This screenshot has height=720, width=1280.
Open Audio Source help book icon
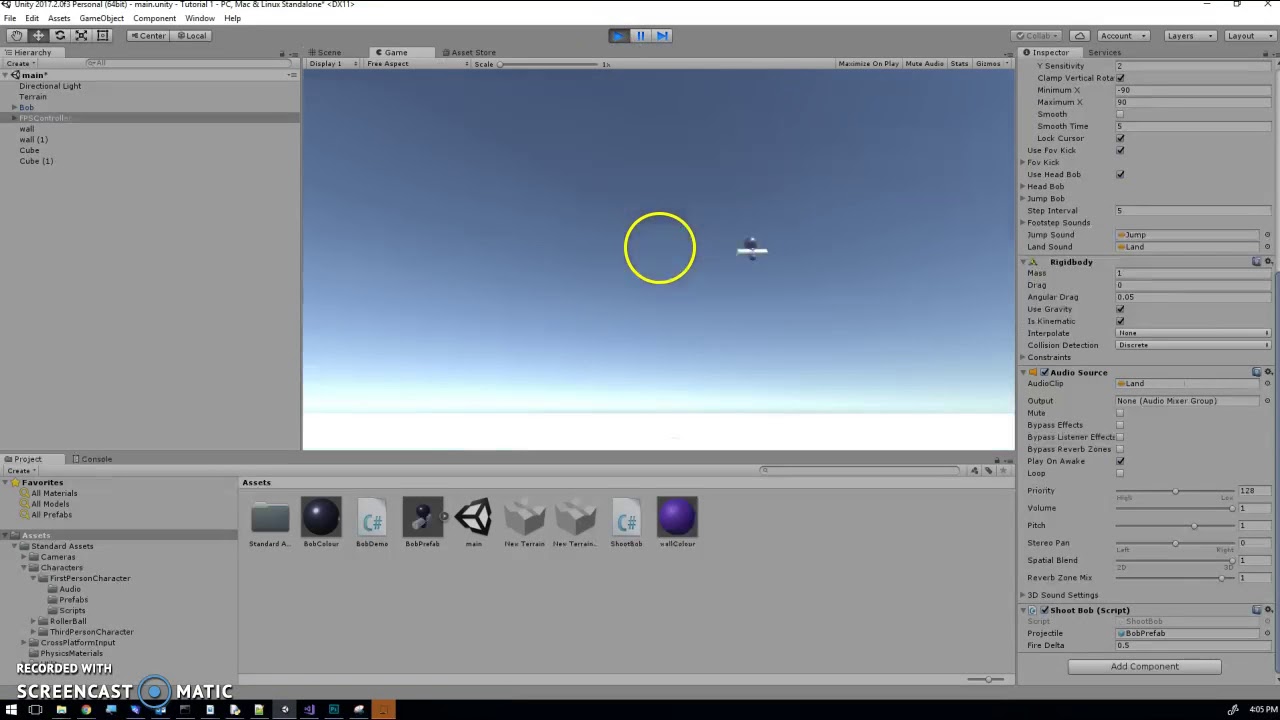1256,372
